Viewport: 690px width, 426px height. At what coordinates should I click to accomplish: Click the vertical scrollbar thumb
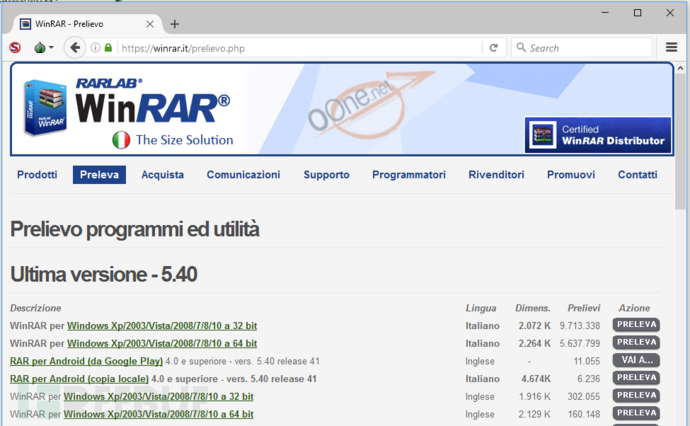point(680,141)
